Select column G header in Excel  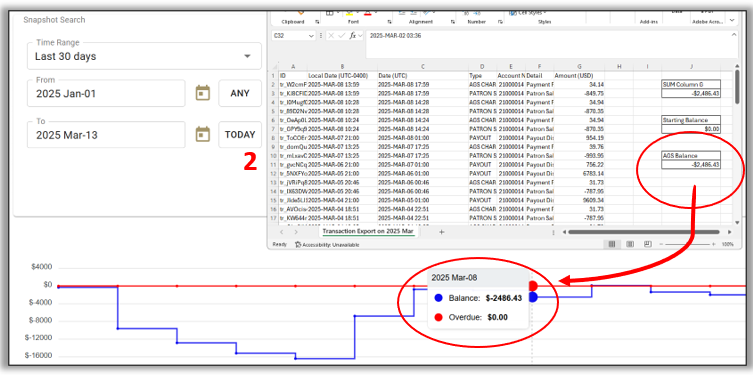click(x=579, y=67)
